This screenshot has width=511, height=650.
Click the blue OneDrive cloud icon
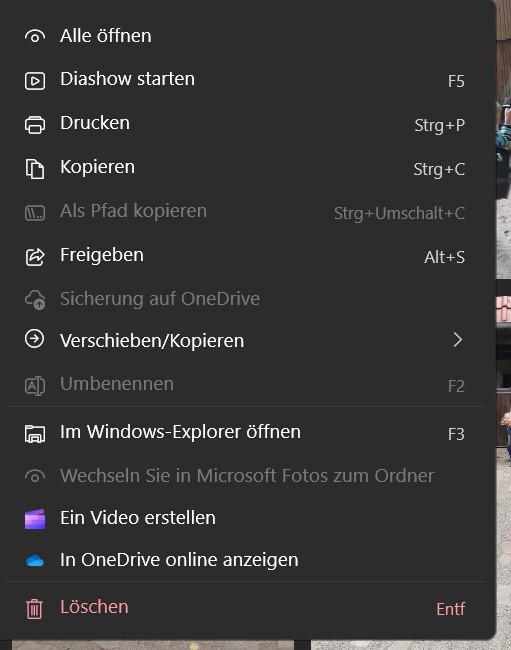35,560
